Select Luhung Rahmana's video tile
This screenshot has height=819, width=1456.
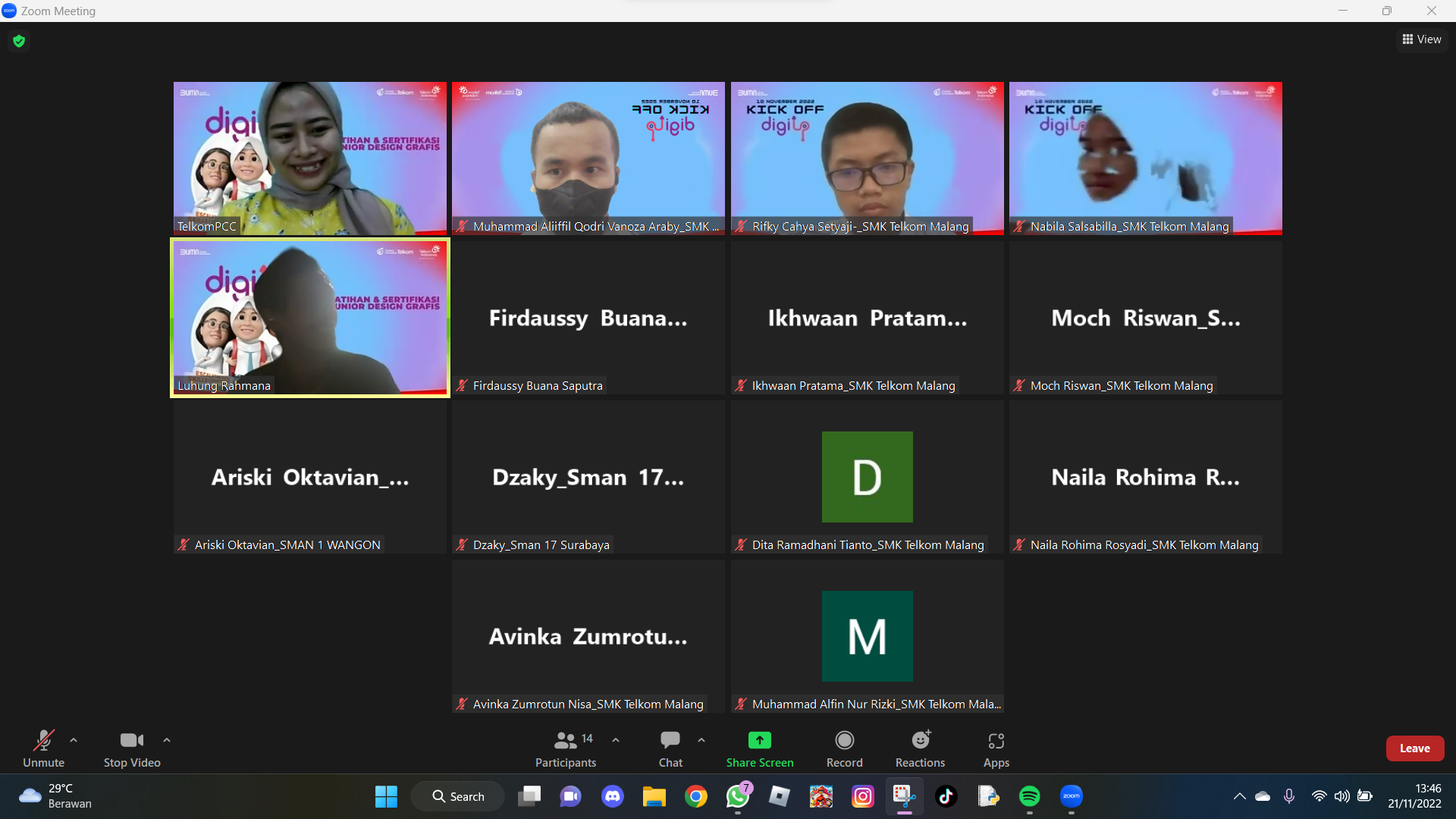click(x=310, y=317)
